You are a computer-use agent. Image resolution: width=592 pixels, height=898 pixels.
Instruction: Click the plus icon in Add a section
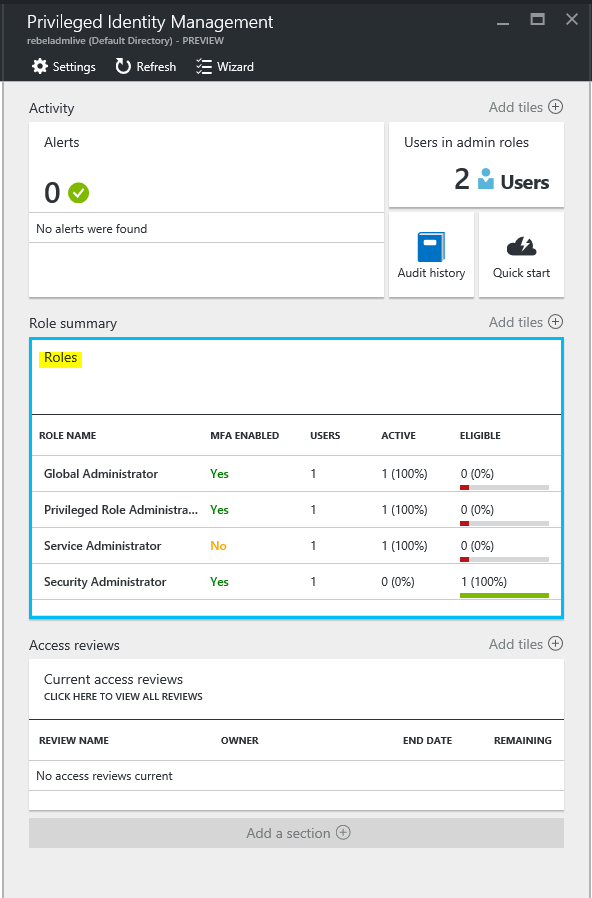(x=343, y=832)
